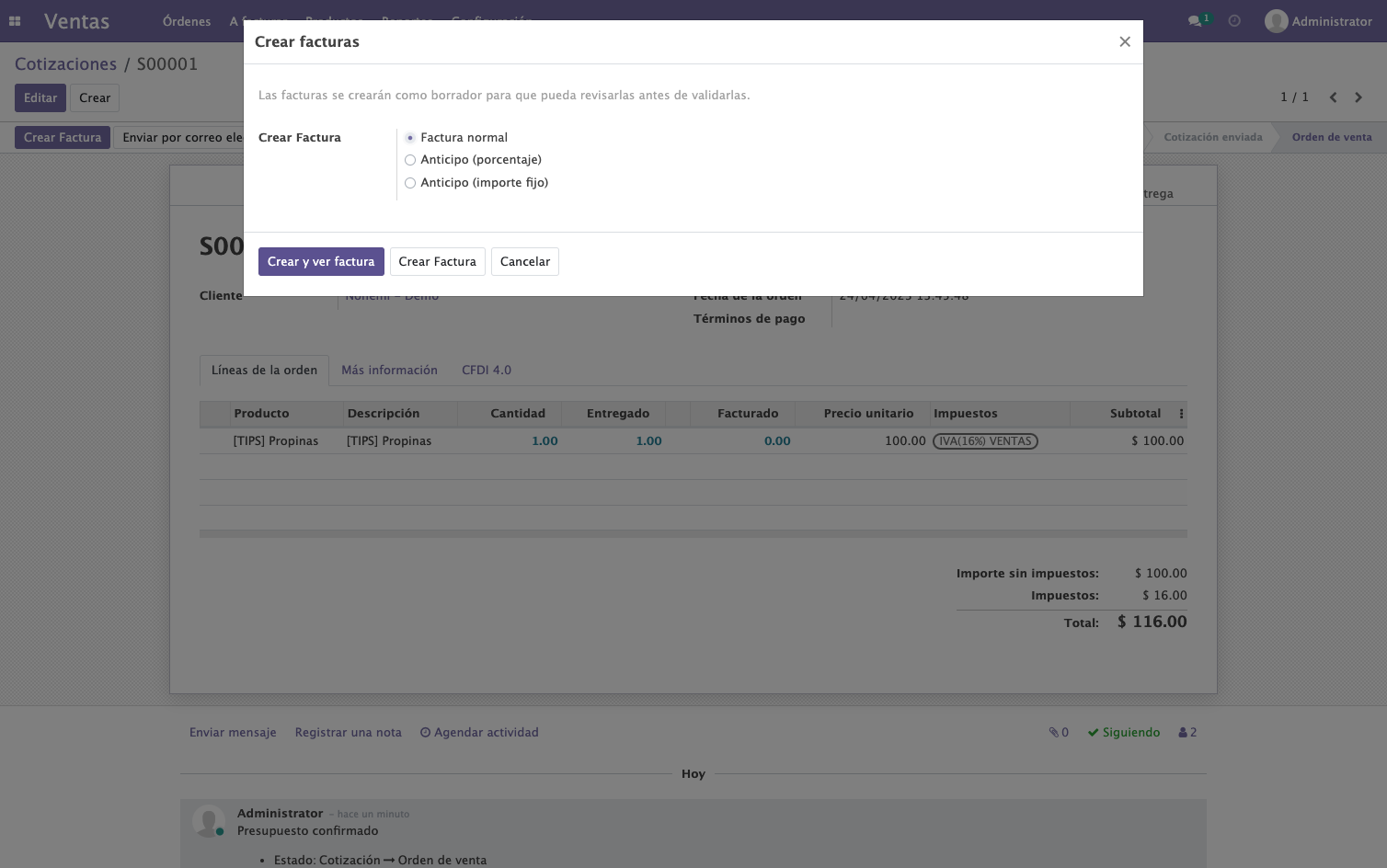This screenshot has height=868, width=1387.
Task: Click the IVA(16%) VENTAS tax tag
Action: 985,441
